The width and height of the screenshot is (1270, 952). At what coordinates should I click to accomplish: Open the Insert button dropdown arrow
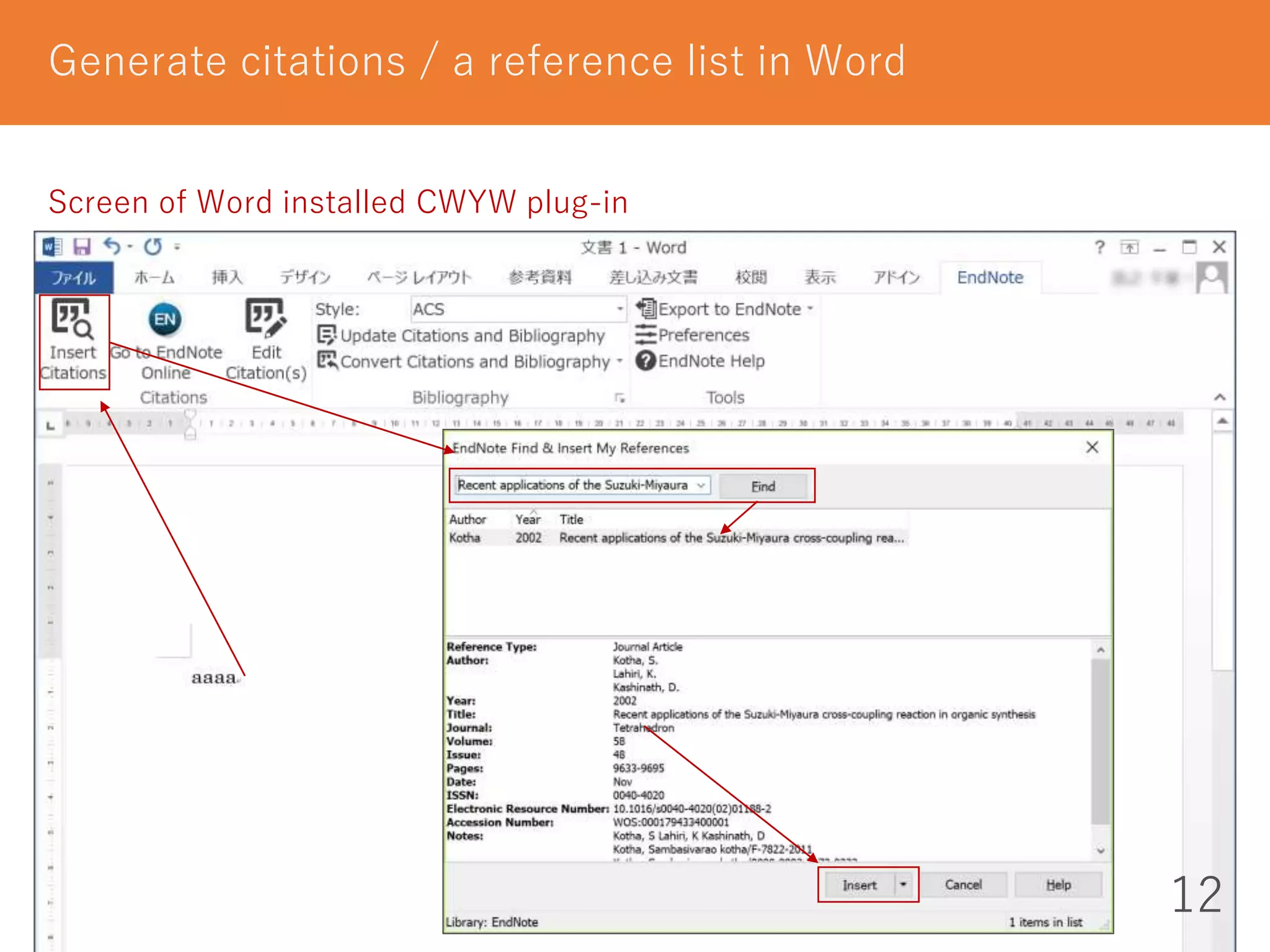tap(904, 884)
